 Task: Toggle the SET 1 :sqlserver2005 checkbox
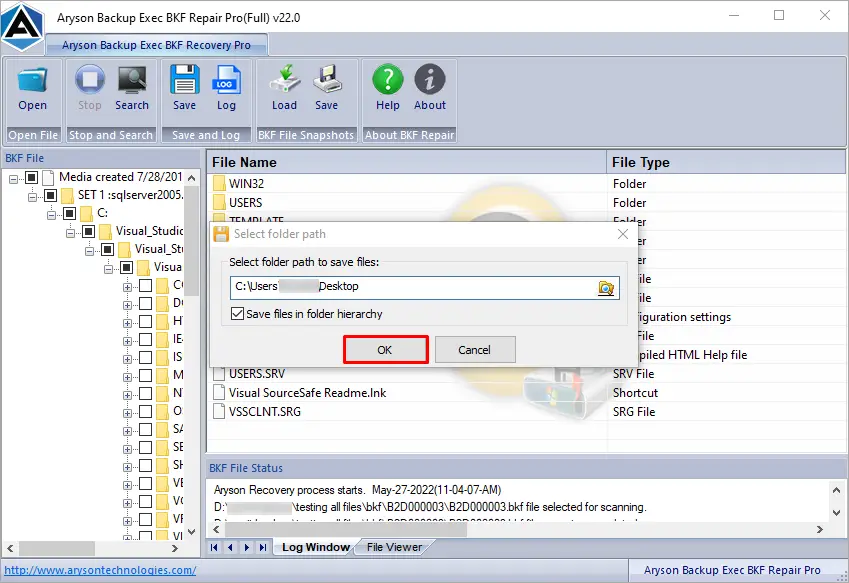[x=50, y=195]
